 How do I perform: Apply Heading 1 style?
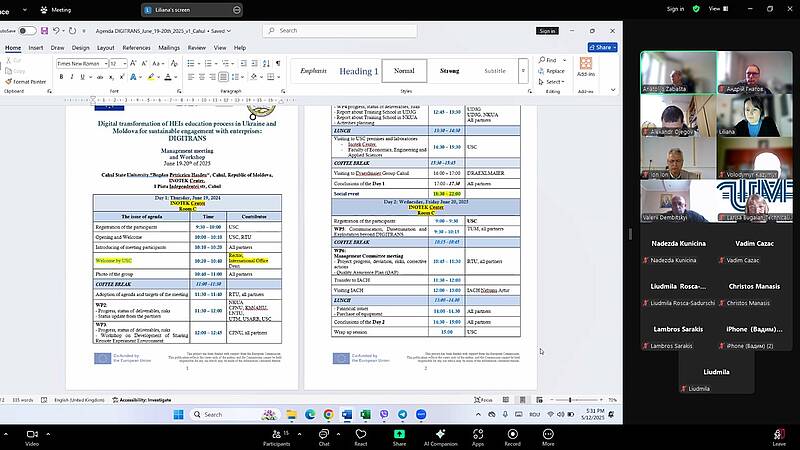point(359,71)
